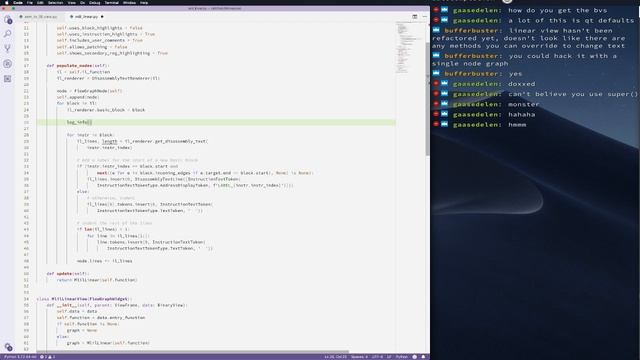Click the class MlilLinearView line
Image resolution: width=640 pixels, height=360 pixels.
84,299
